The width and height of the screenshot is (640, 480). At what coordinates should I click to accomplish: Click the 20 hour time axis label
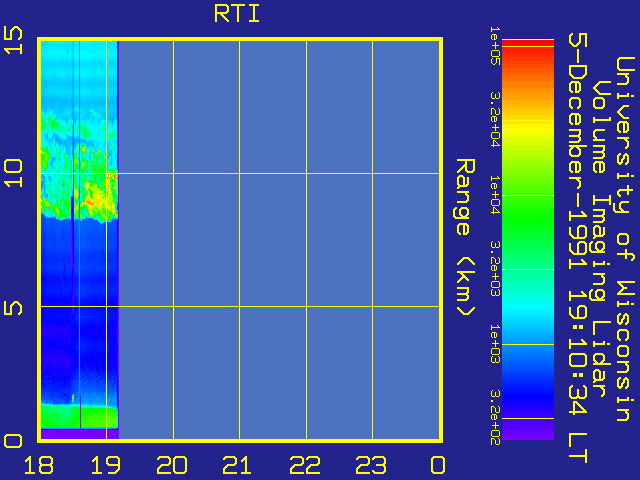[172, 465]
